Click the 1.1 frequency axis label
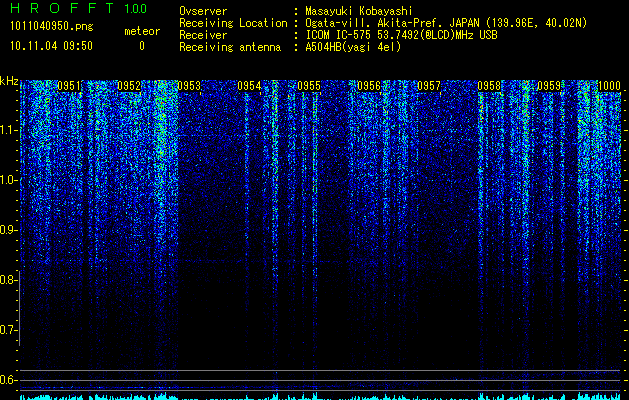 (8, 130)
